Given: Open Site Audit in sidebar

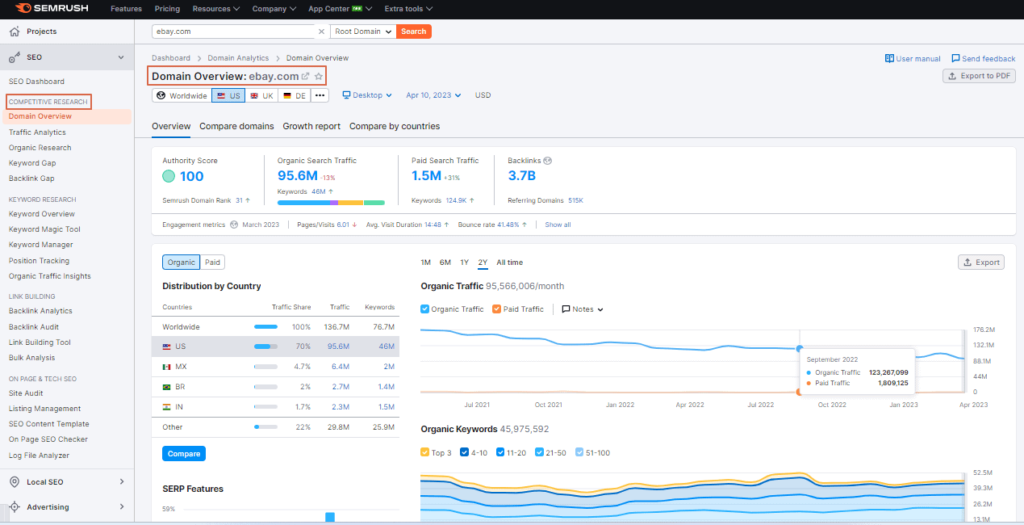Looking at the screenshot, I should (26, 393).
